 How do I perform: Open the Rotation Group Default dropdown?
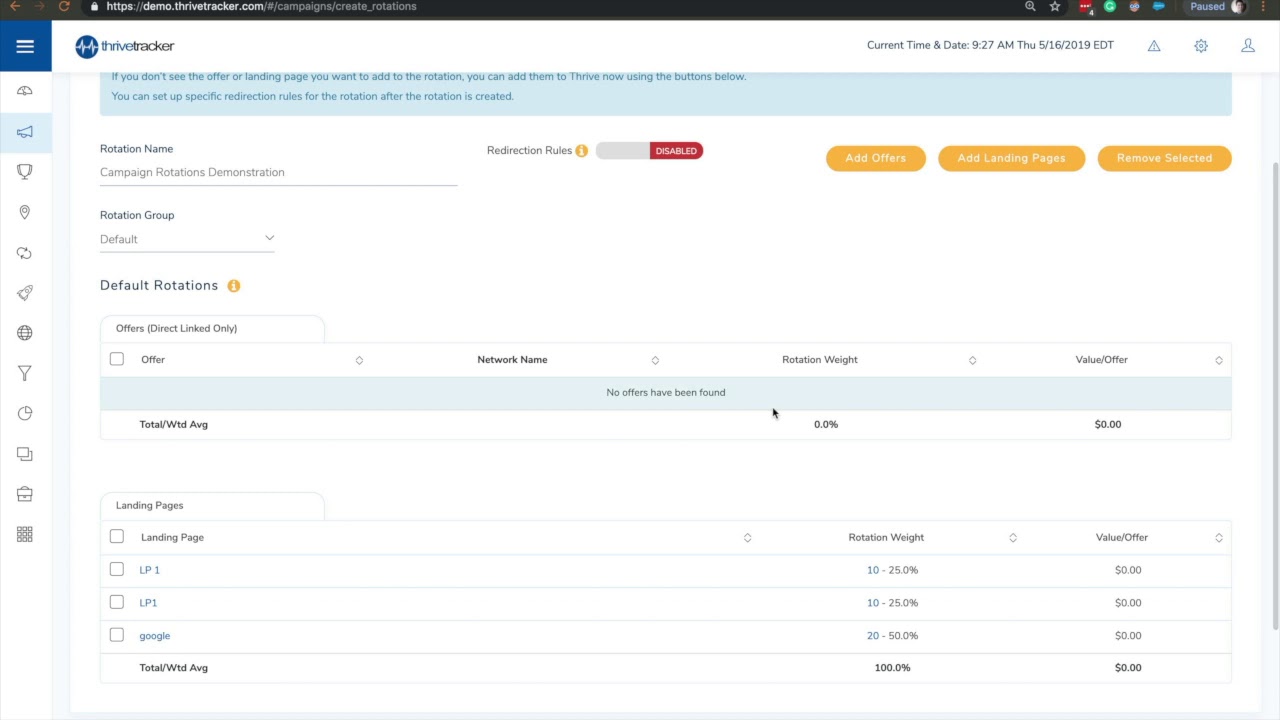pyautogui.click(x=187, y=239)
